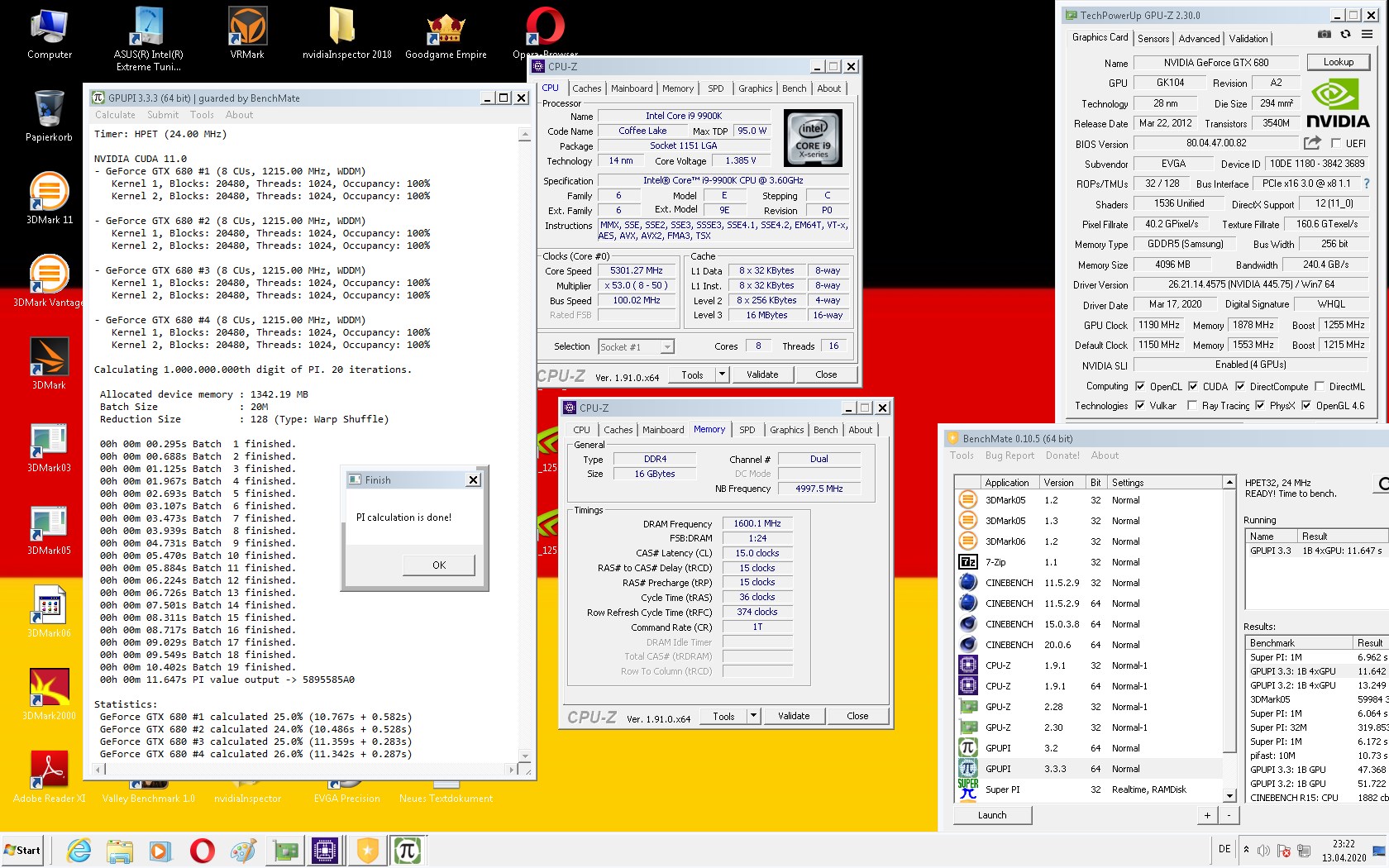Switch to the Sensors tab in GPU-Z

coord(1153,39)
